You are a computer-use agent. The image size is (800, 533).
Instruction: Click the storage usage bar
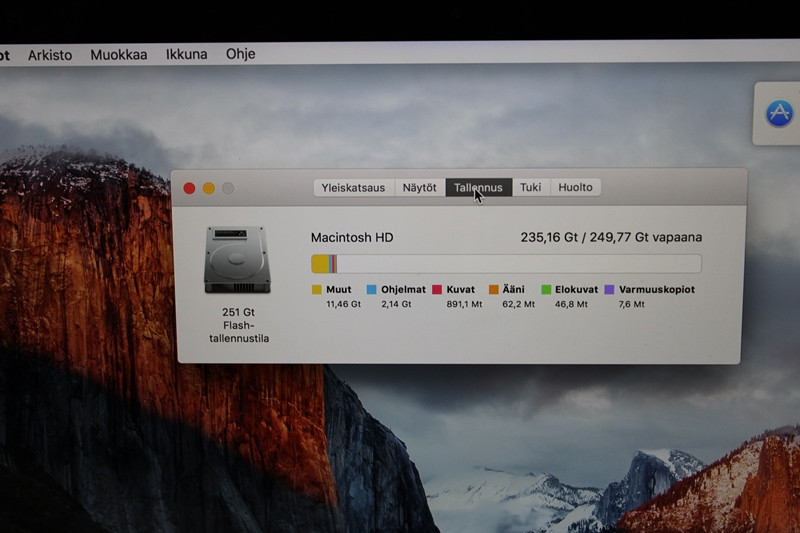tap(506, 264)
